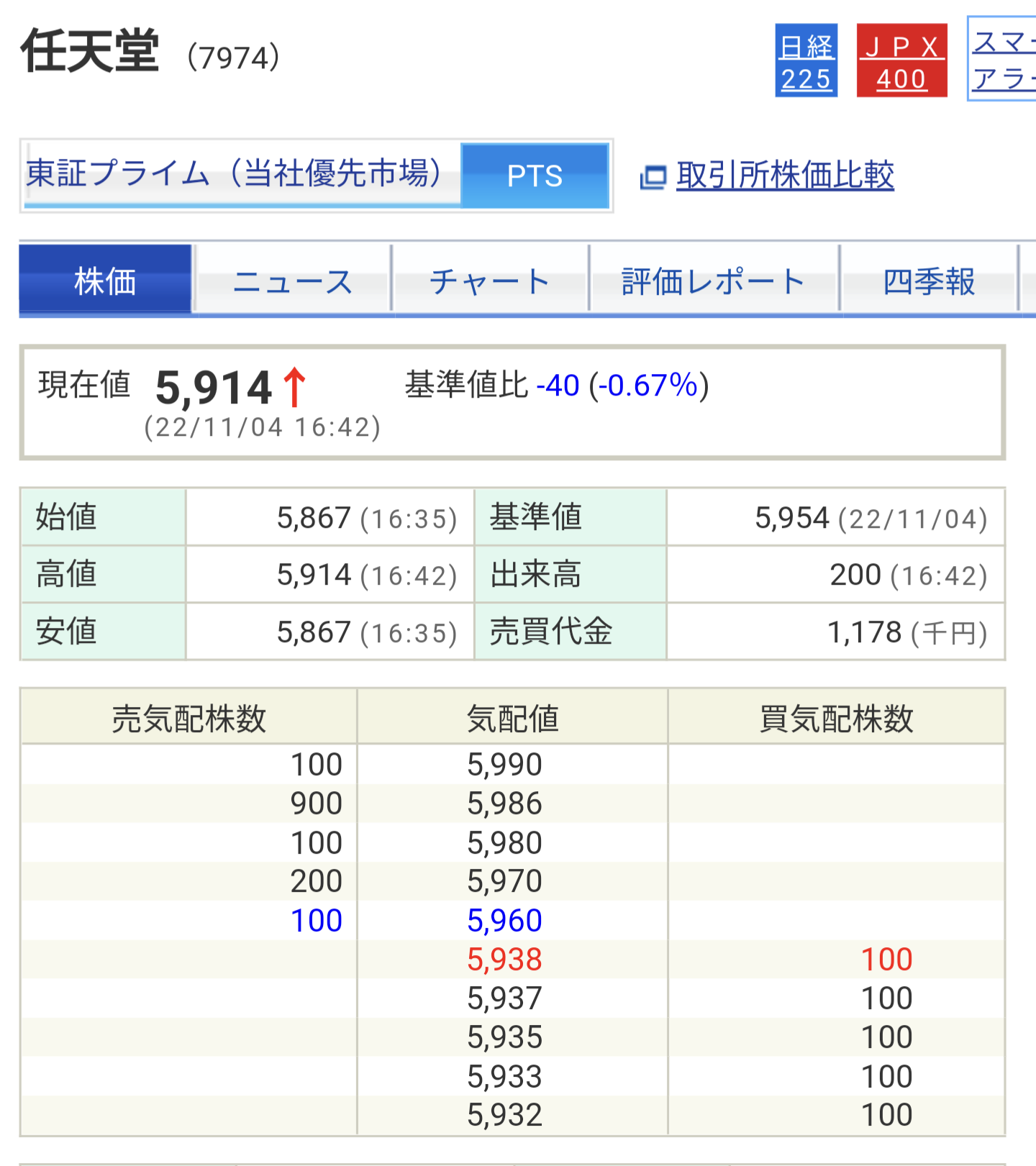Click timestamp (22/11/04 16:42)
Screen dimensions: 1036x1166
click(x=262, y=427)
